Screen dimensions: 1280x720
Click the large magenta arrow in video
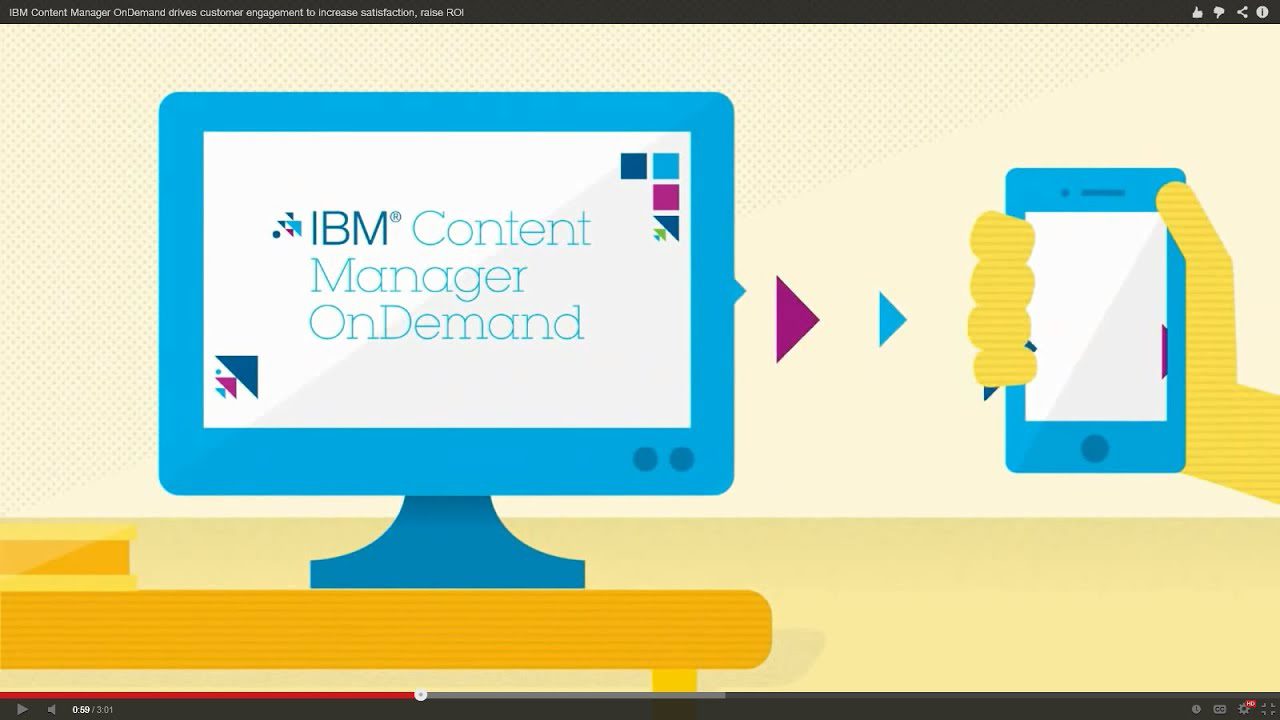(796, 320)
